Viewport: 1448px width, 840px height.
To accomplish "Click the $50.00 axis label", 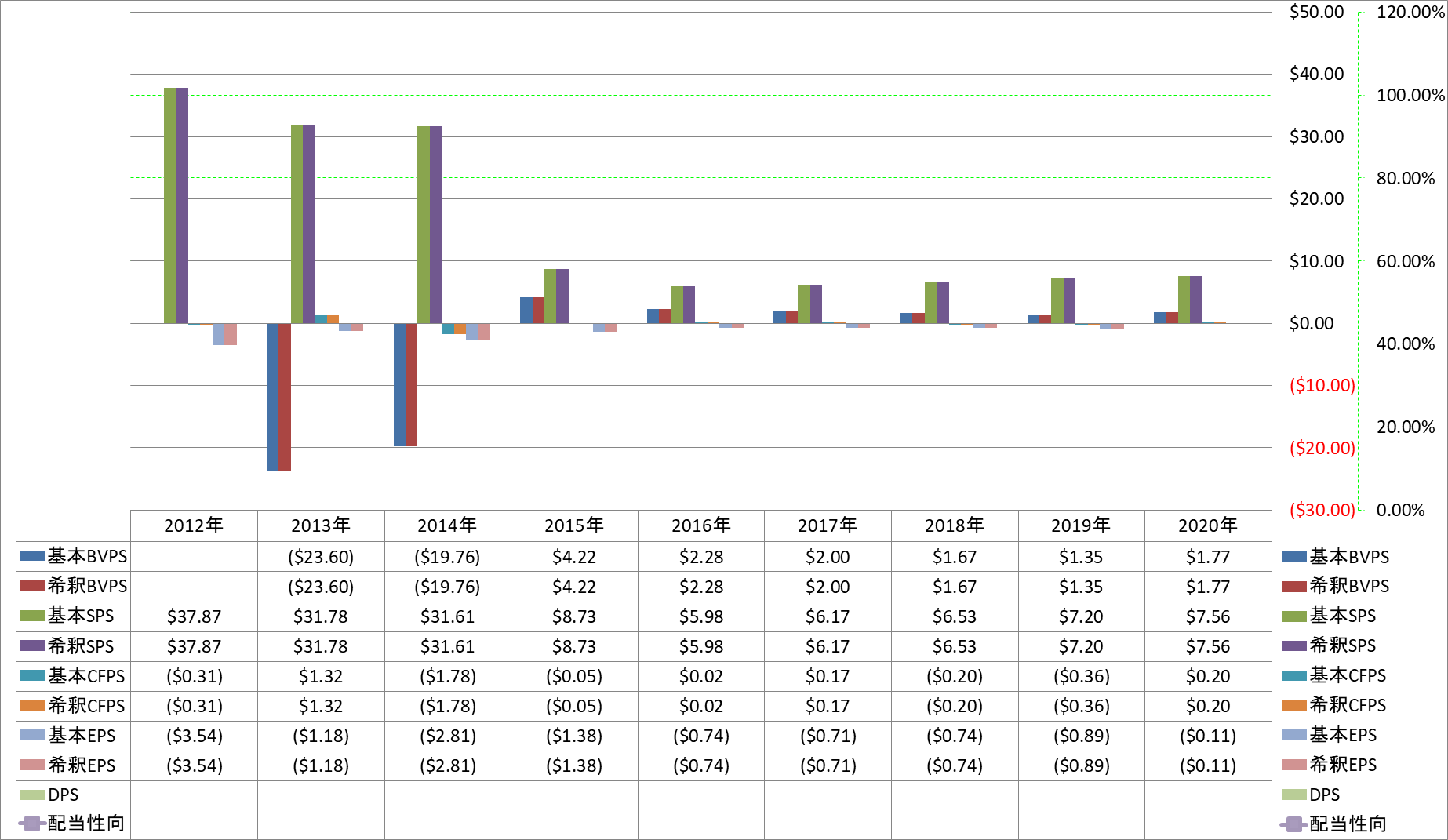I will tap(1316, 12).
